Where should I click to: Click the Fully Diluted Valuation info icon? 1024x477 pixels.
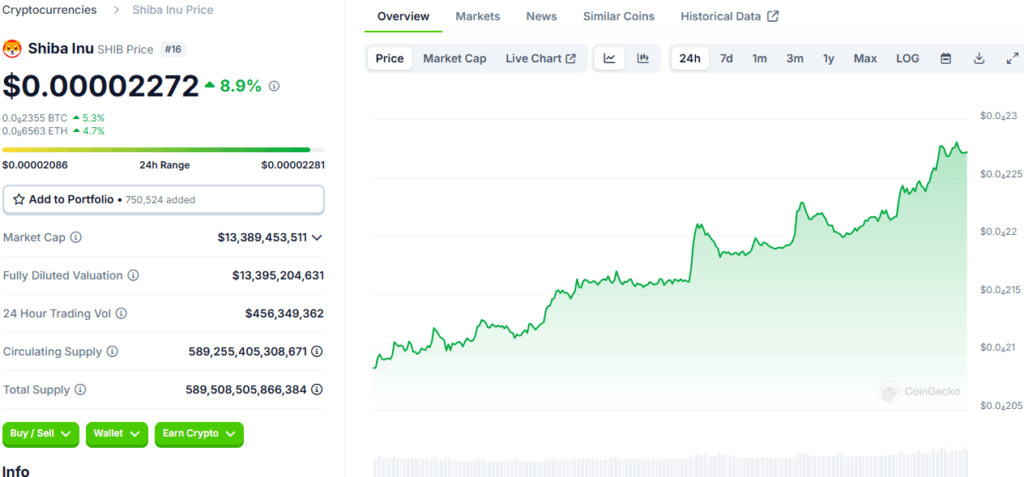click(133, 276)
